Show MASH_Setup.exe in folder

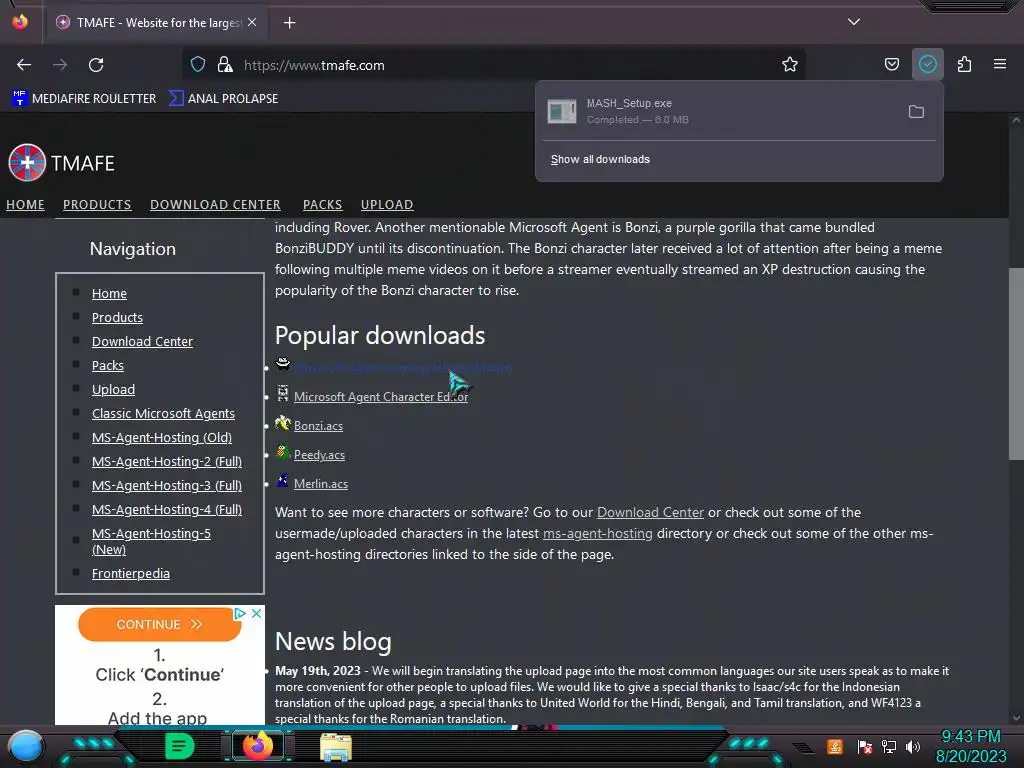[x=916, y=112]
